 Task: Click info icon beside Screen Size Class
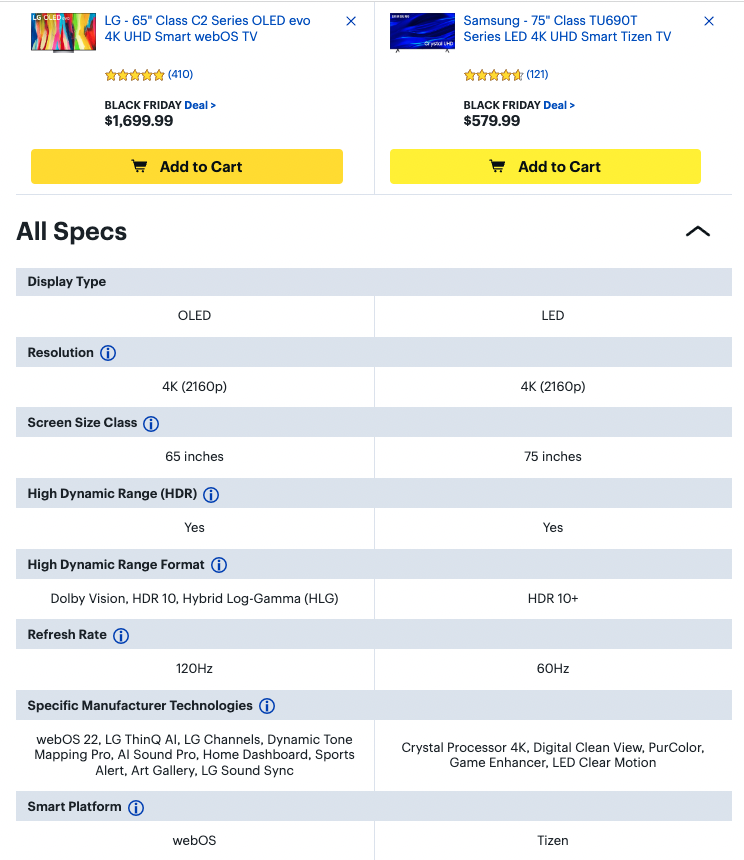[151, 424]
